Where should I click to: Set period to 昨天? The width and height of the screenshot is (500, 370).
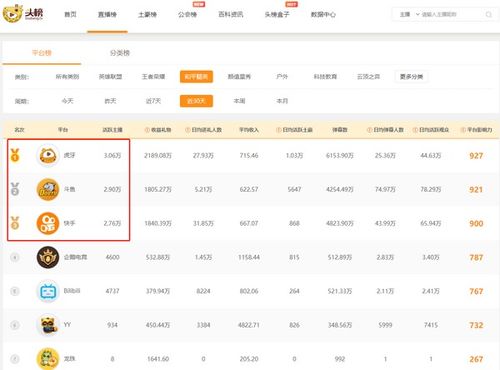click(x=110, y=101)
